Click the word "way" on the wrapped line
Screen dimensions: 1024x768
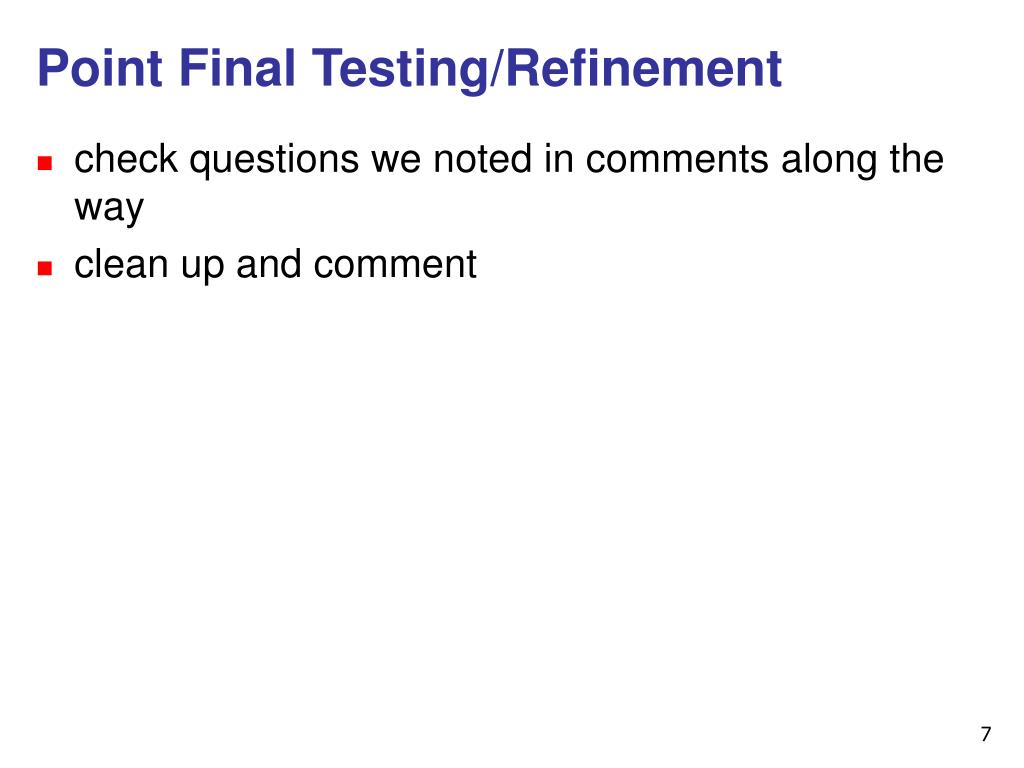109,210
